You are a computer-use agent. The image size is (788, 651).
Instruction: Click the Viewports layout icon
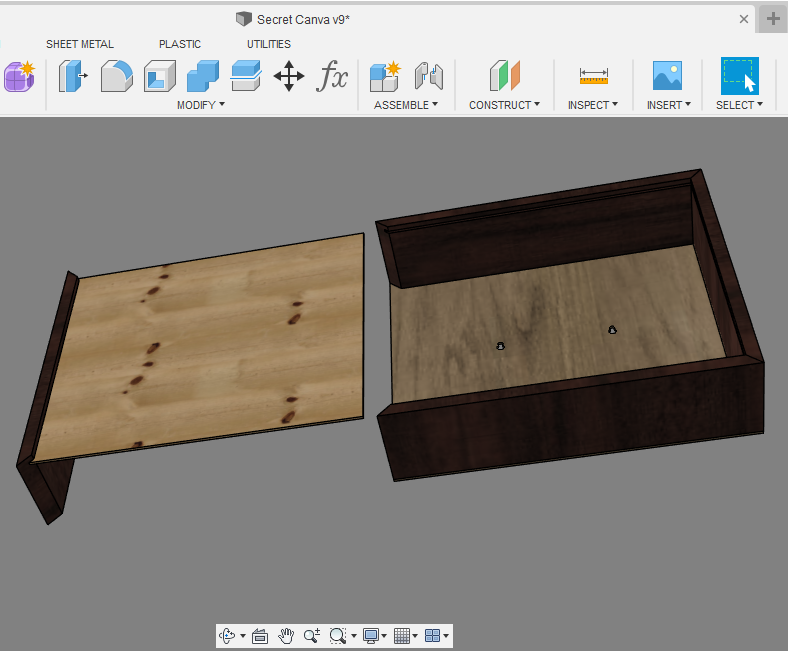(432, 636)
